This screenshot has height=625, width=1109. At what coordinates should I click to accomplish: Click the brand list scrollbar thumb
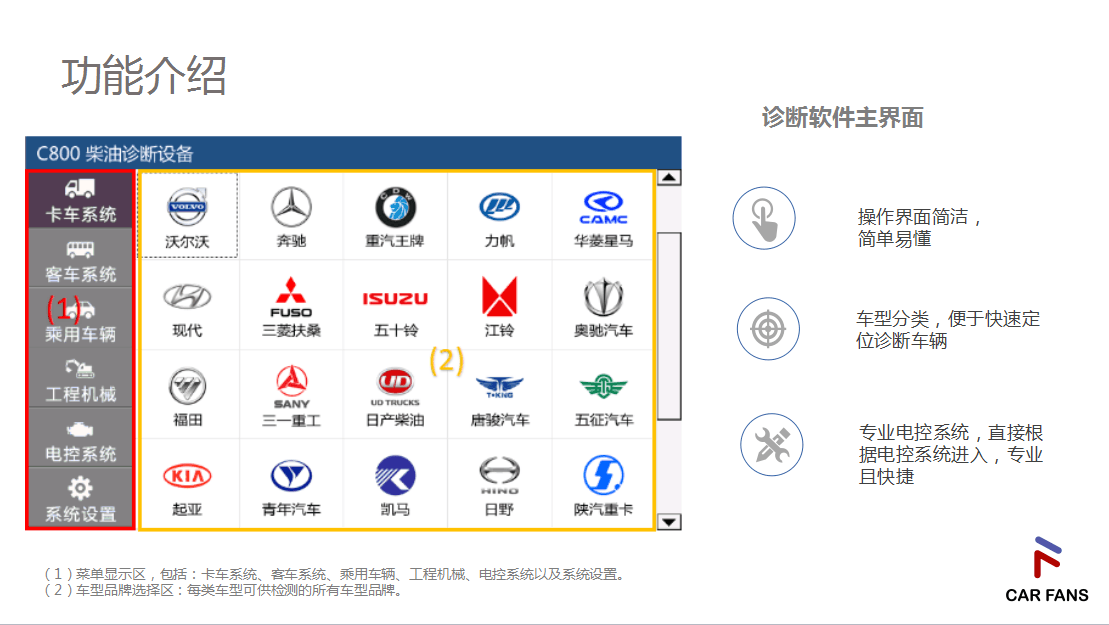669,326
